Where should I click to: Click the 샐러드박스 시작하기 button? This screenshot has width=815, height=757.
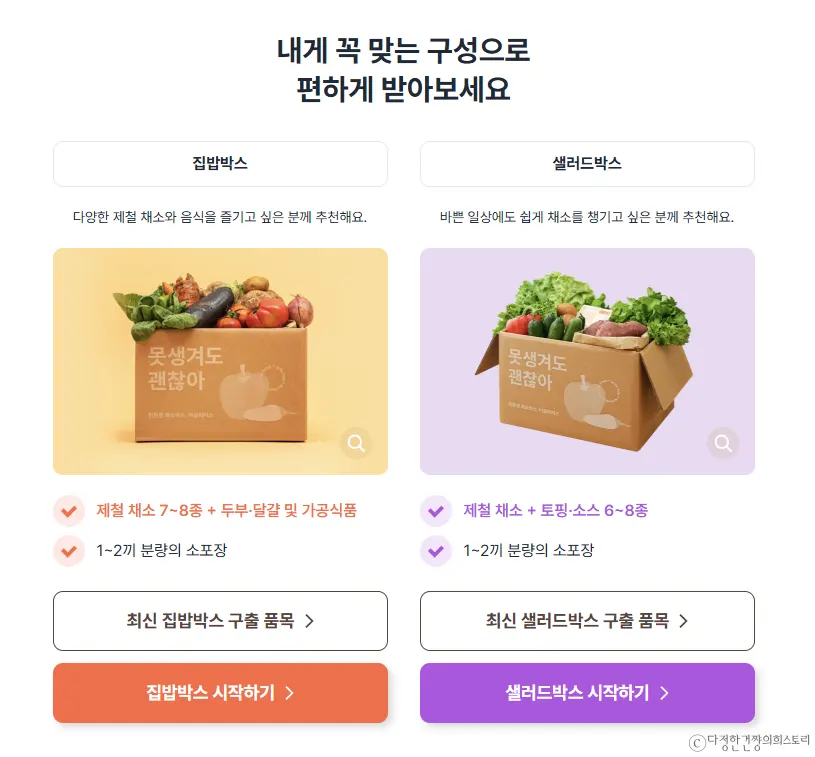(x=587, y=692)
